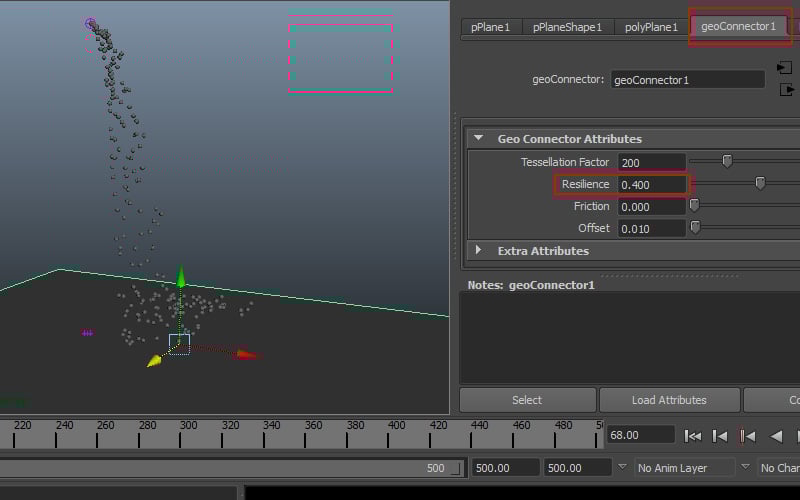
Task: Edit the geoConnector name field
Action: click(x=687, y=80)
